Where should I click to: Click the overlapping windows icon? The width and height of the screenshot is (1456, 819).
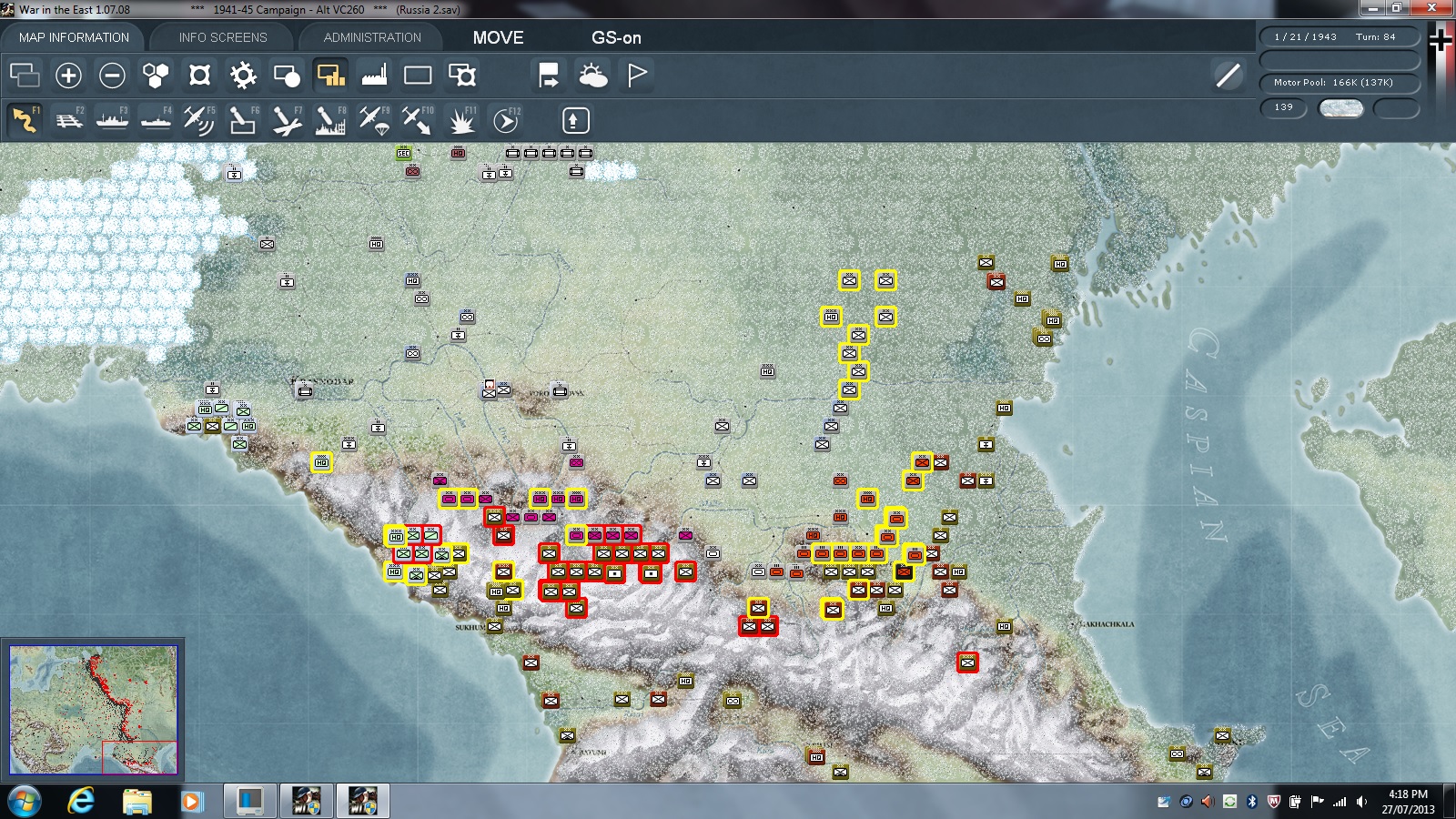click(25, 75)
